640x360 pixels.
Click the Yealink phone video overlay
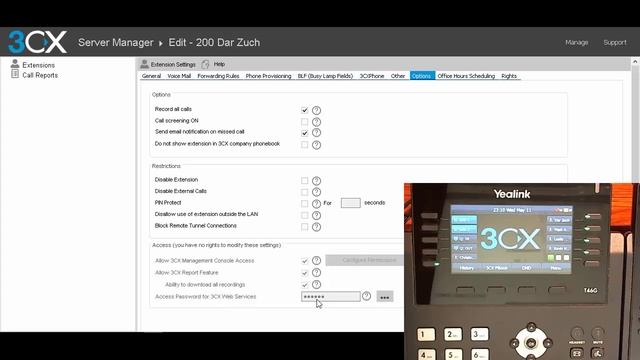coord(522,271)
